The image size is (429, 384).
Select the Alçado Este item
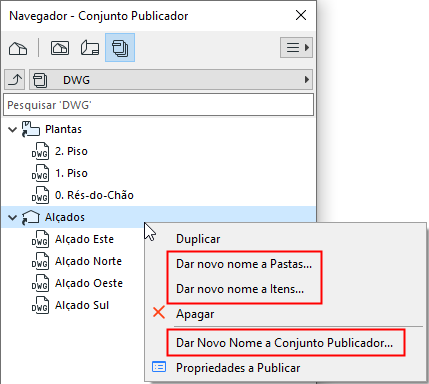click(84, 239)
